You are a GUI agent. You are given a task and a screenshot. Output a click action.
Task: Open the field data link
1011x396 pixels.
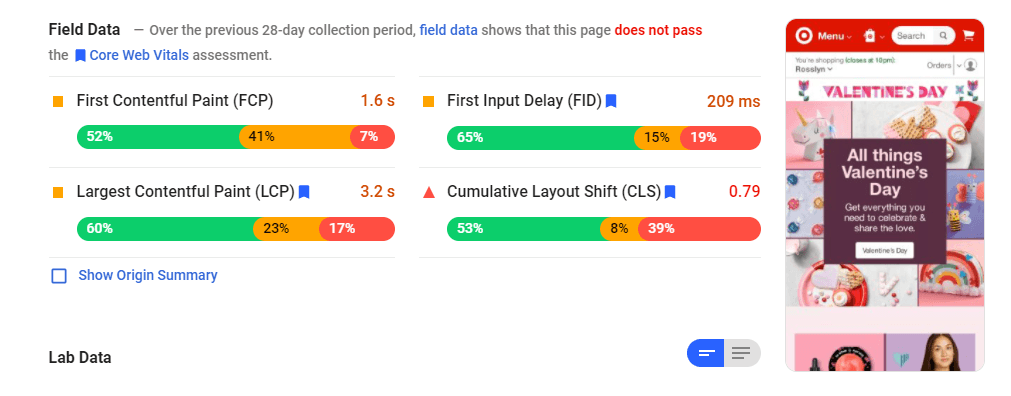449,30
